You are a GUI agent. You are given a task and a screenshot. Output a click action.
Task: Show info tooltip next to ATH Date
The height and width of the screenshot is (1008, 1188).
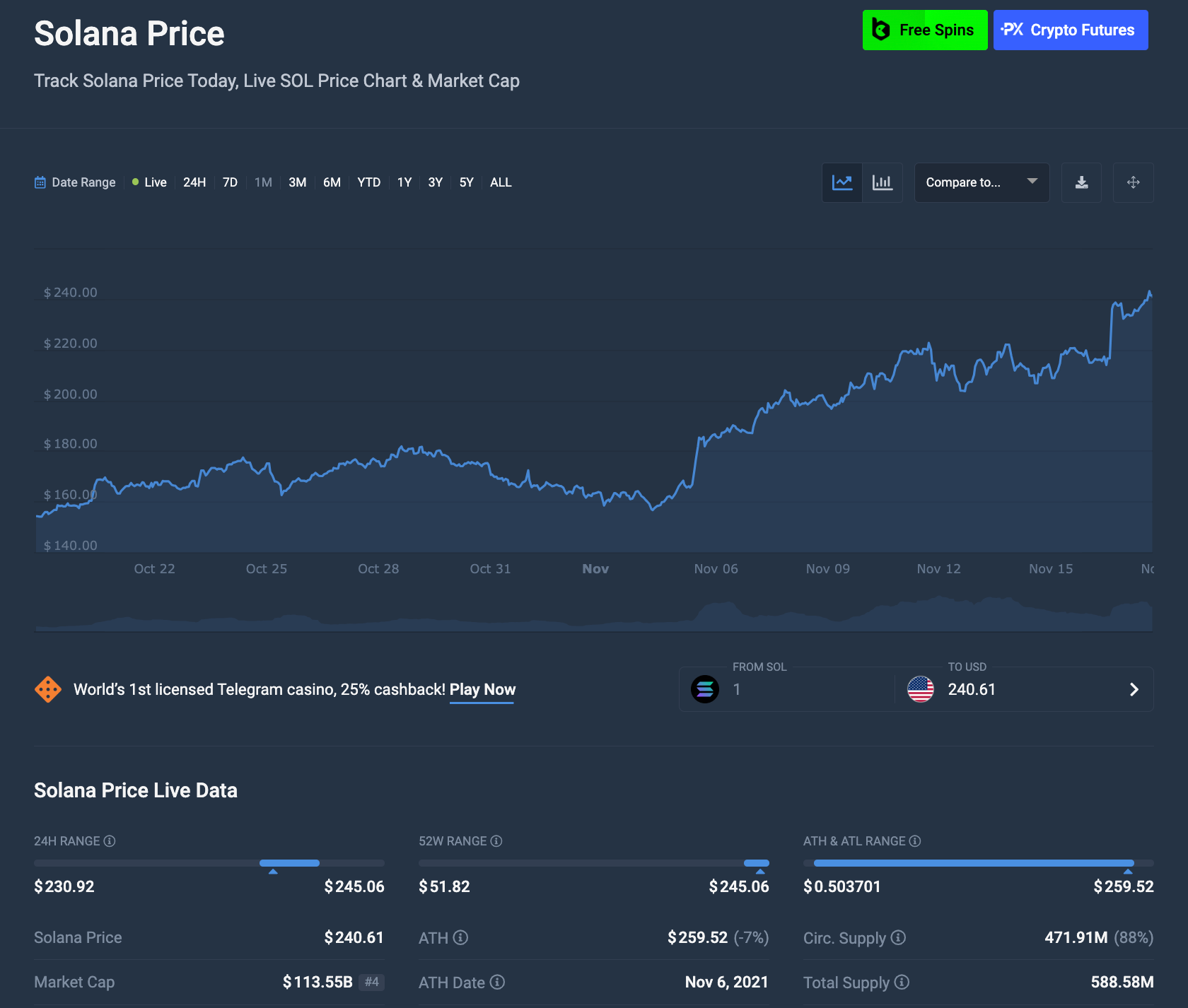pos(498,982)
